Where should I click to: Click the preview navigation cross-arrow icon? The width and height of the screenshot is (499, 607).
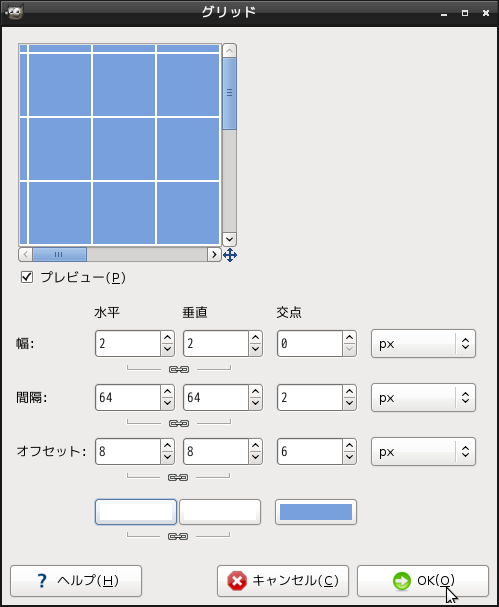(x=230, y=255)
